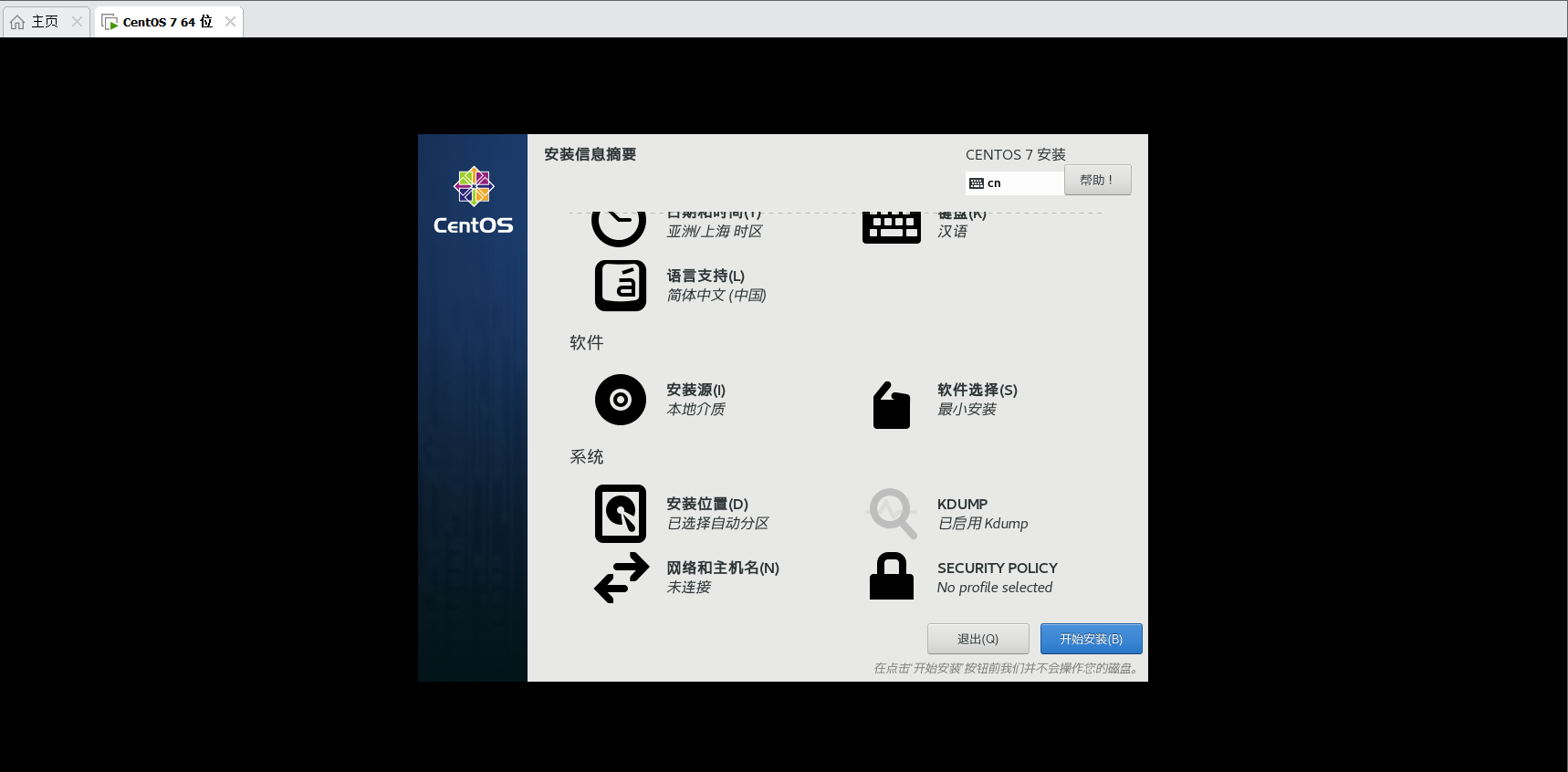Screen dimensions: 1568x772
Task: Click the CENTOS 7 安装 title text
Action: pyautogui.click(x=1016, y=154)
